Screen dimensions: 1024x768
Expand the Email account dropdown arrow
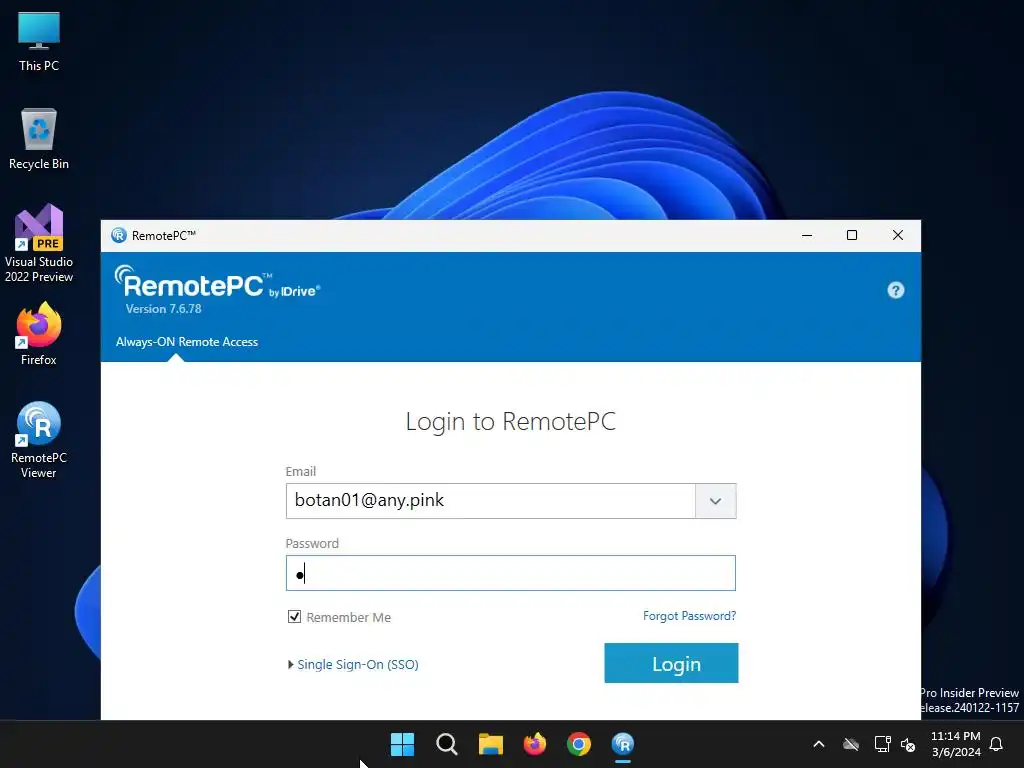716,501
